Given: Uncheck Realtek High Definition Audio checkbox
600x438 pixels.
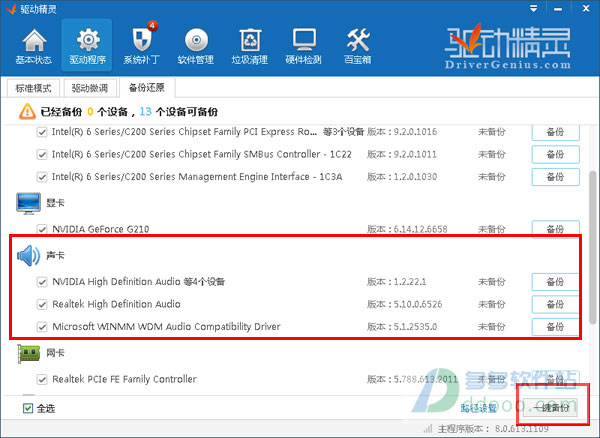Looking at the screenshot, I should click(42, 304).
